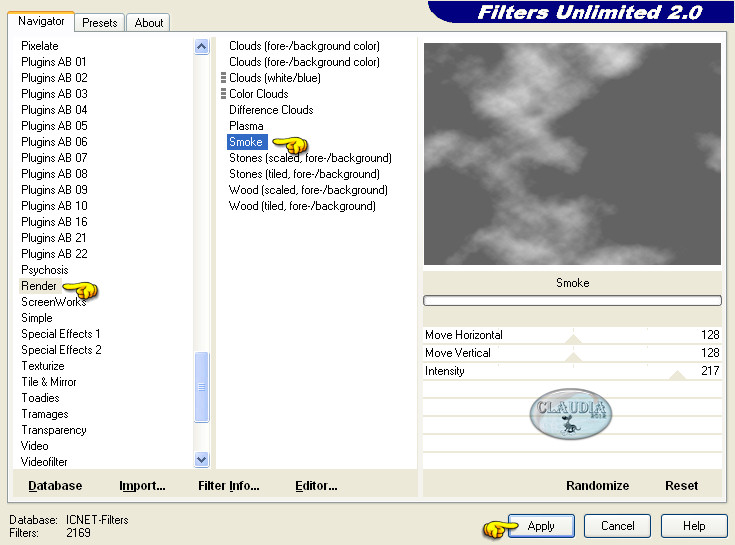
Task: Select Plugins AB 05 category
Action: pyautogui.click(x=54, y=126)
